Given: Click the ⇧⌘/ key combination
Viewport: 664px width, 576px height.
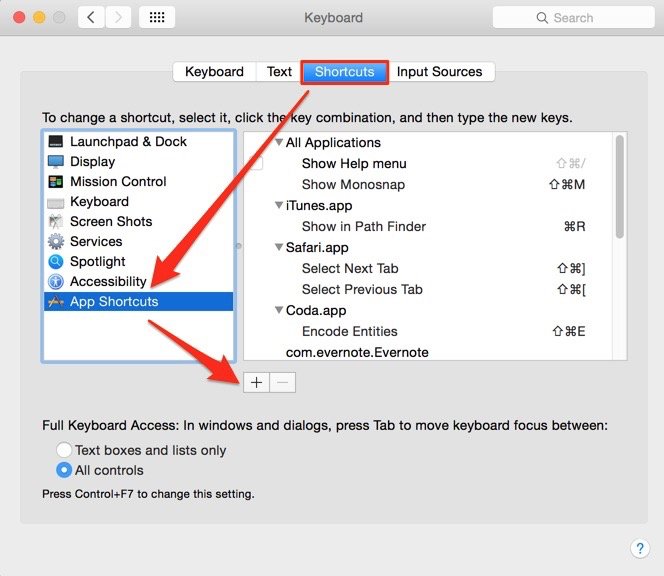Looking at the screenshot, I should click(x=571, y=163).
